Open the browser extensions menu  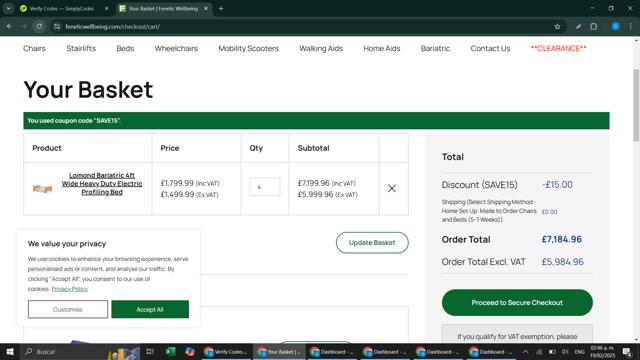tap(593, 27)
